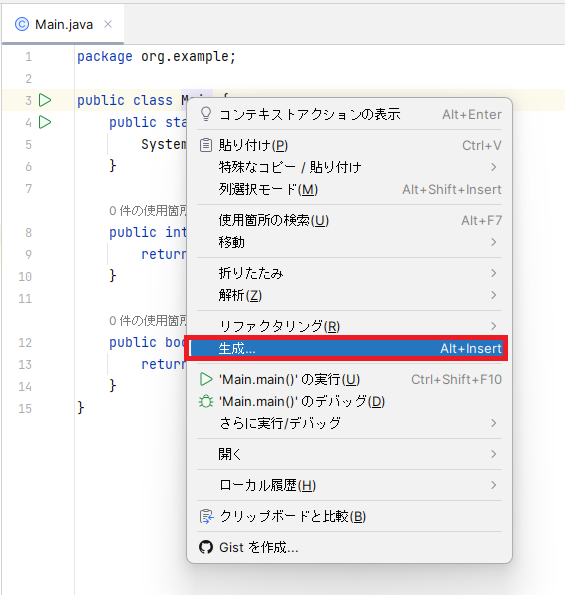565x595 pixels.
Task: Click the Ctrl+Shift+F10 shortcut text
Action: click(x=456, y=379)
